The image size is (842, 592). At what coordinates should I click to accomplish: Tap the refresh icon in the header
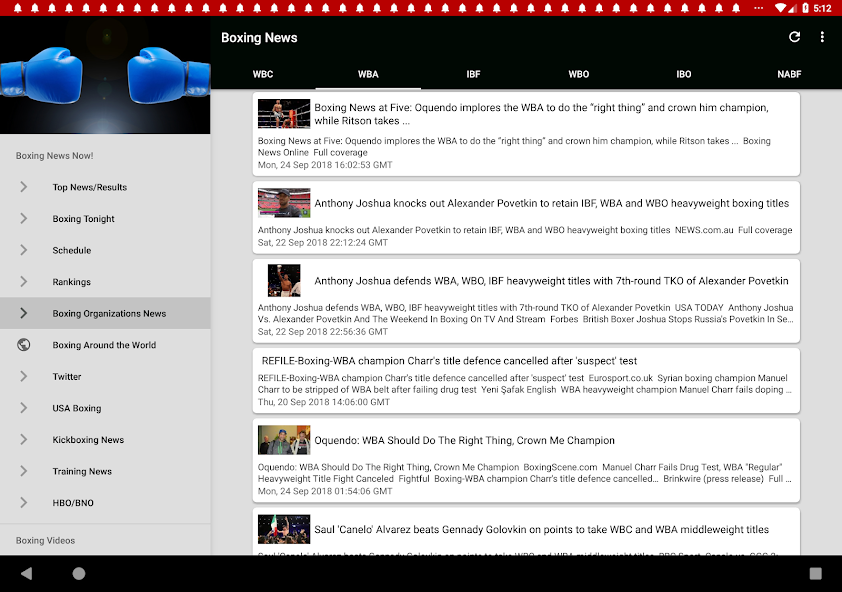click(x=794, y=37)
